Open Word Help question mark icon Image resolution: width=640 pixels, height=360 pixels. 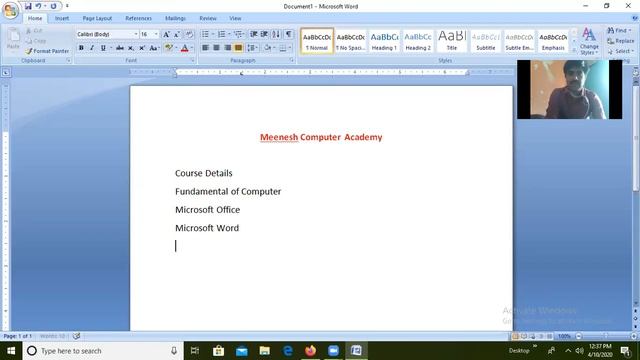pos(635,18)
